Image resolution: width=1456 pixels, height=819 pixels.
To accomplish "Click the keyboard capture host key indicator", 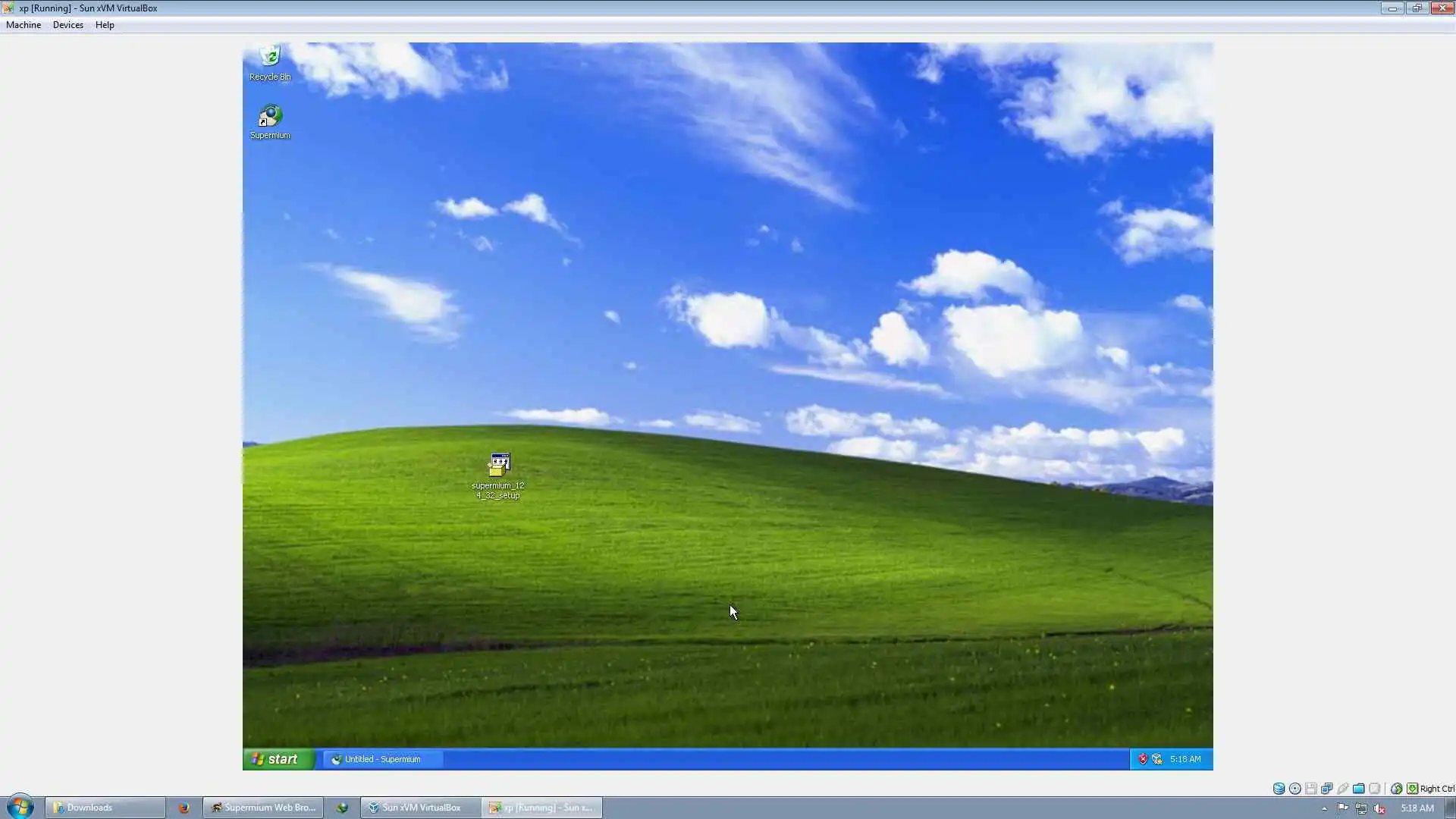I will tap(1412, 789).
